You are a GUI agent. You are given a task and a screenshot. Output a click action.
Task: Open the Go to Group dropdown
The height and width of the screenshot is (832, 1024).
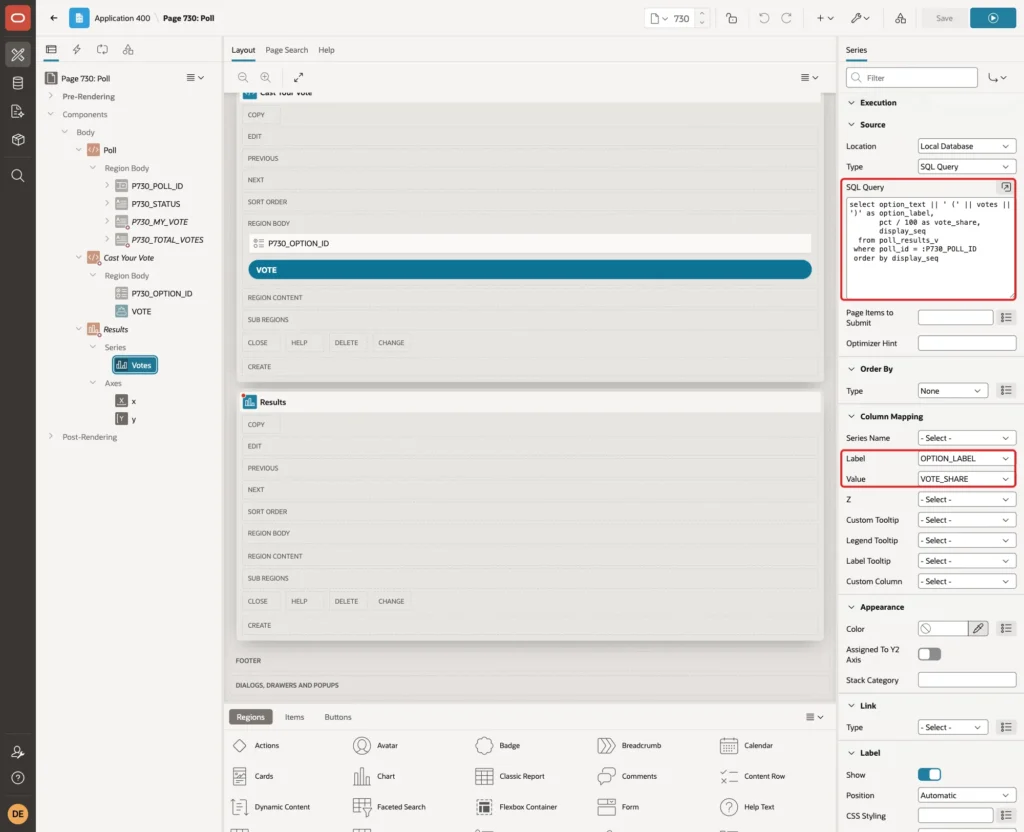tap(997, 78)
